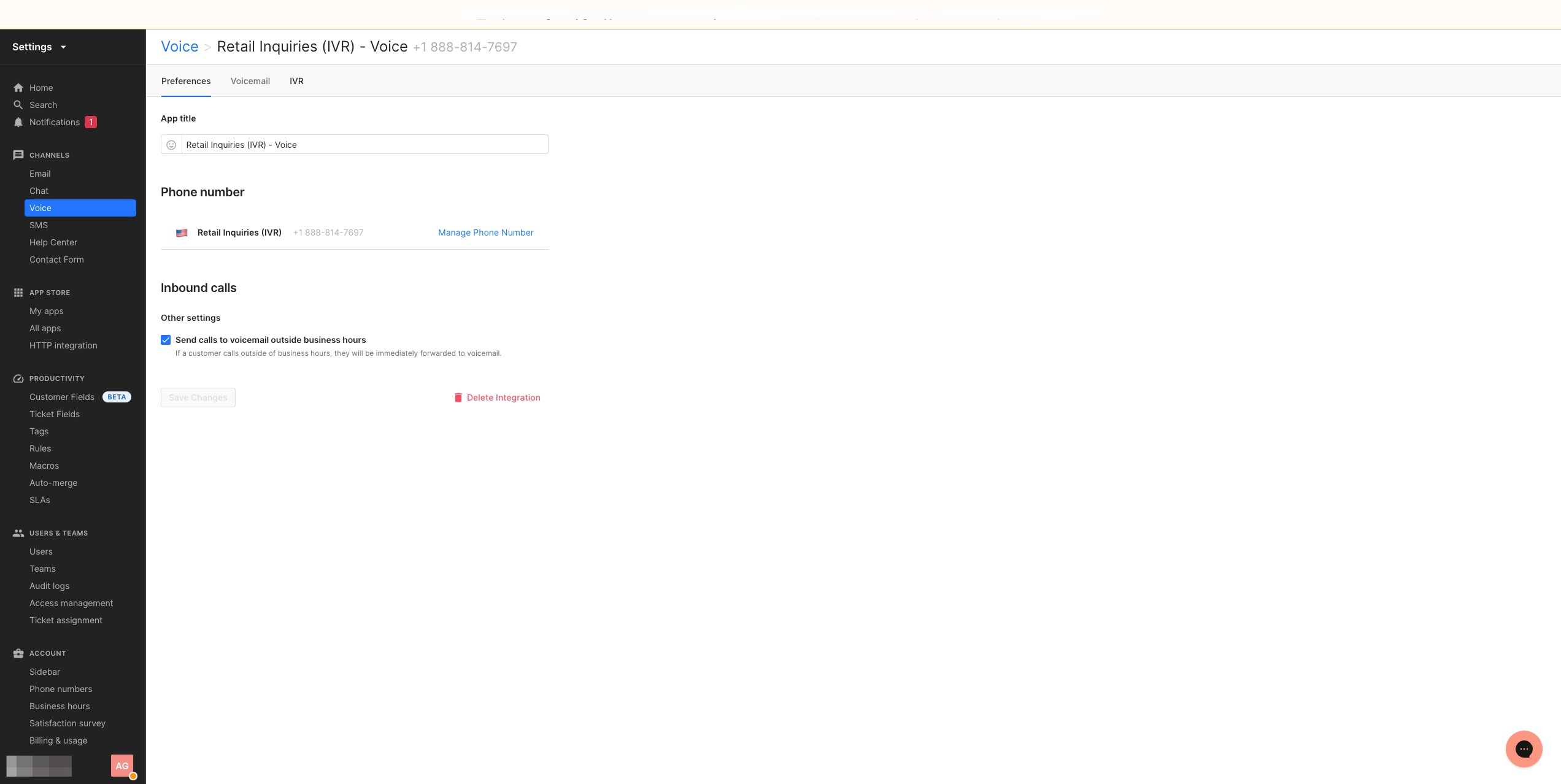Screen dimensions: 1561x784
Task: Click the trash icon beside Delete Integration
Action: click(x=458, y=398)
